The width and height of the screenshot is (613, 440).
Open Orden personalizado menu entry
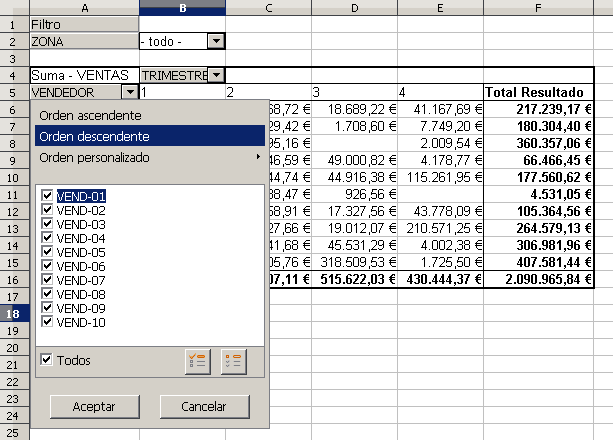(150, 157)
